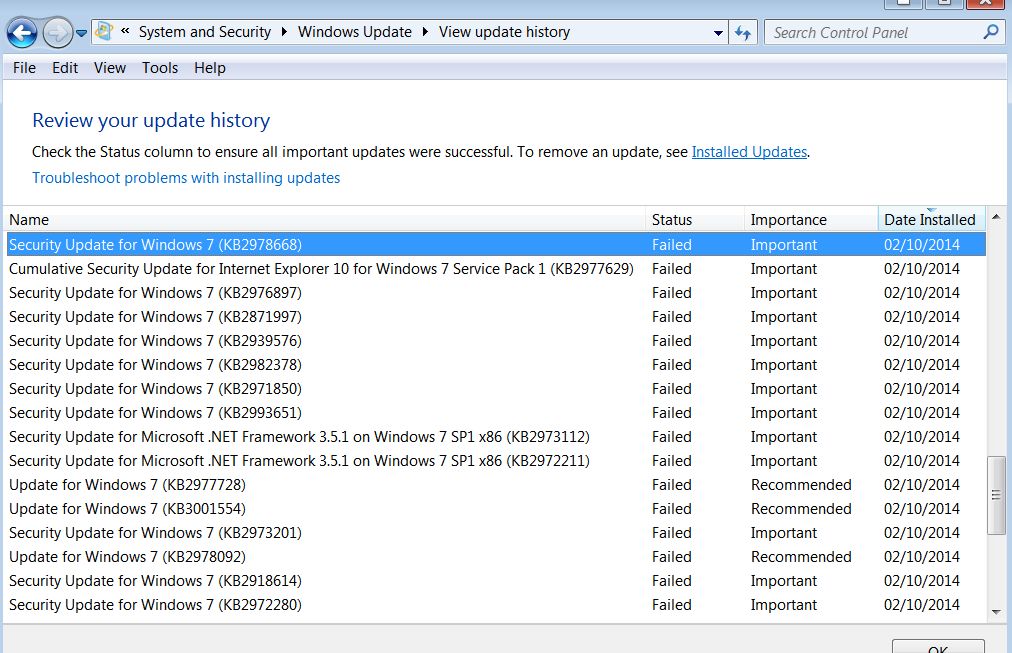Screen dimensions: 1012x653
Task: Open the recent pages dropdown arrow
Action: click(81, 33)
